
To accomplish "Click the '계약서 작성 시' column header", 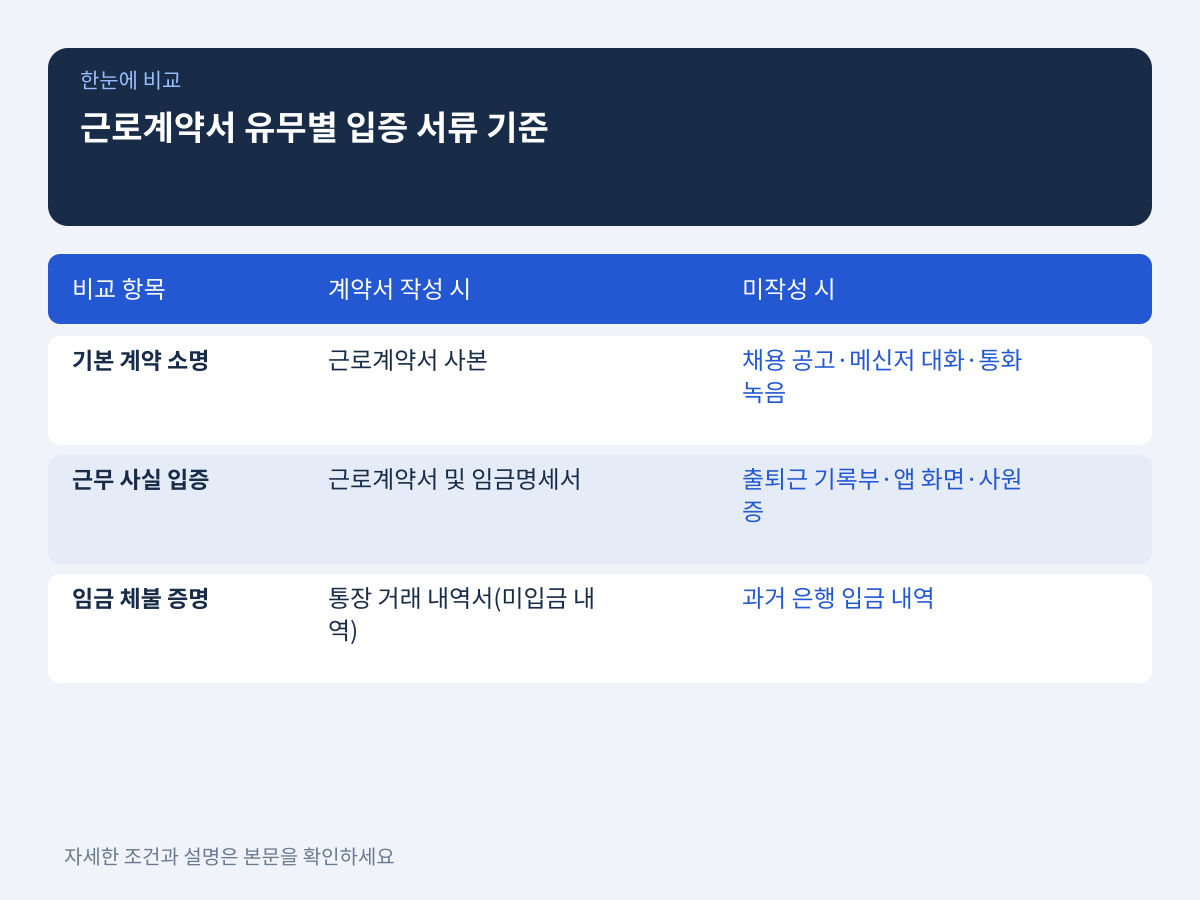I will tap(399, 289).
